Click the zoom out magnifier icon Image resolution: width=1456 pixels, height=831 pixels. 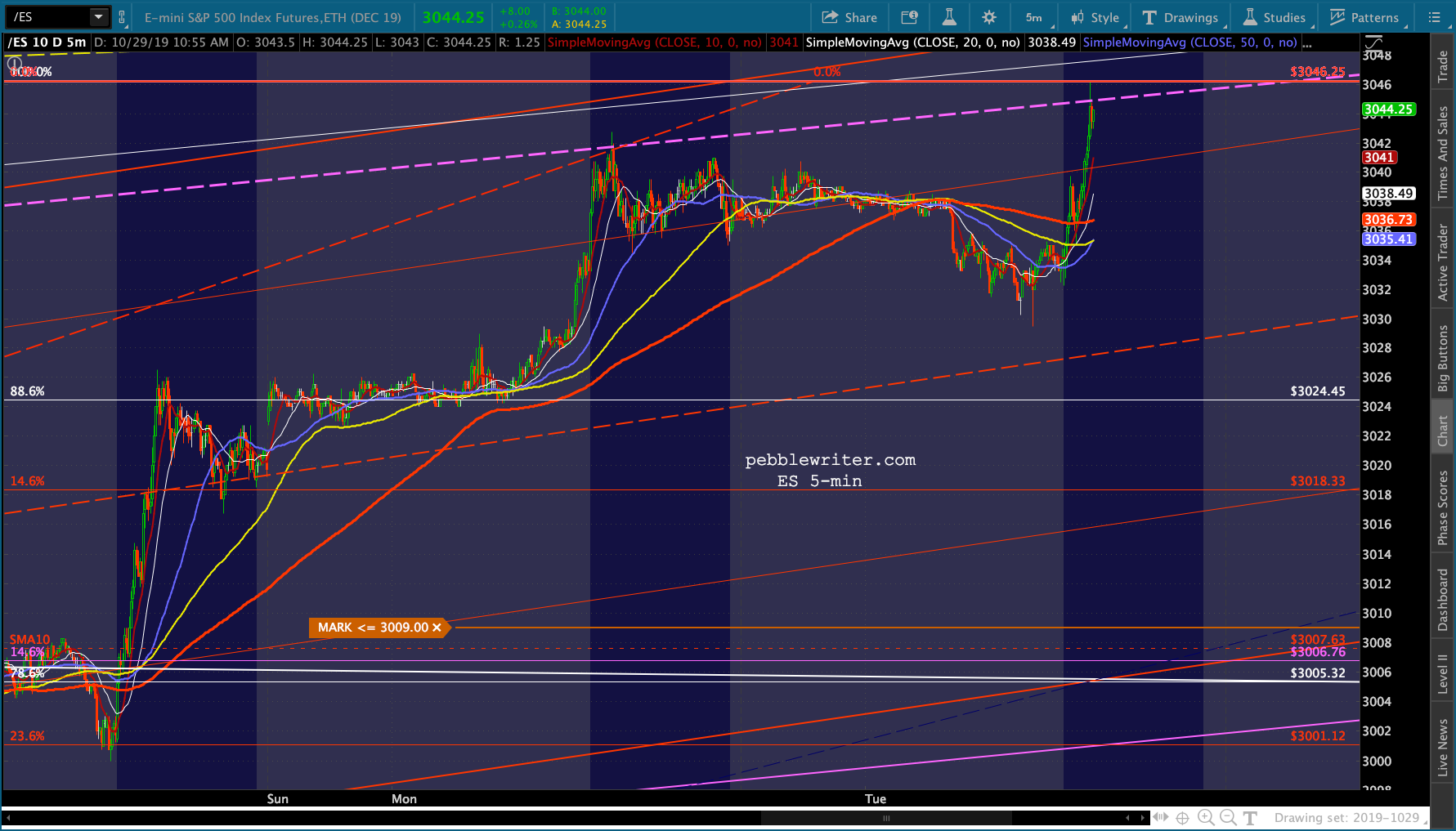pyautogui.click(x=1228, y=817)
